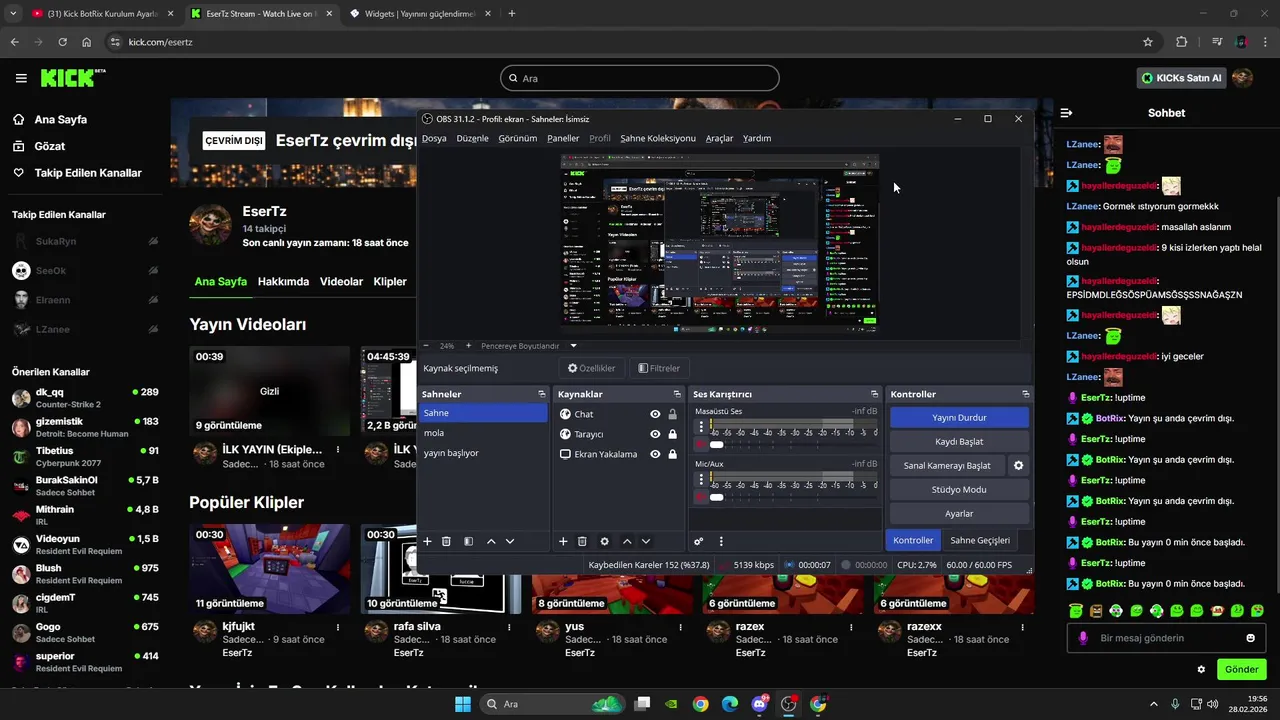
Task: Toggle lock on Chat source
Action: click(x=672, y=414)
